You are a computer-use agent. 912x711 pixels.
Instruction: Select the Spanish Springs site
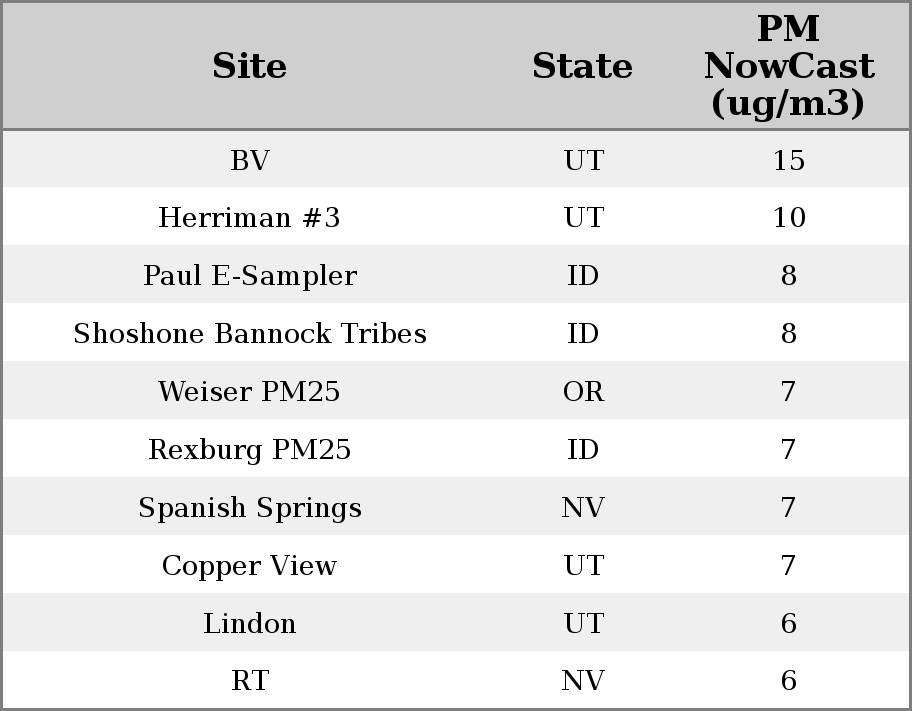pos(250,508)
